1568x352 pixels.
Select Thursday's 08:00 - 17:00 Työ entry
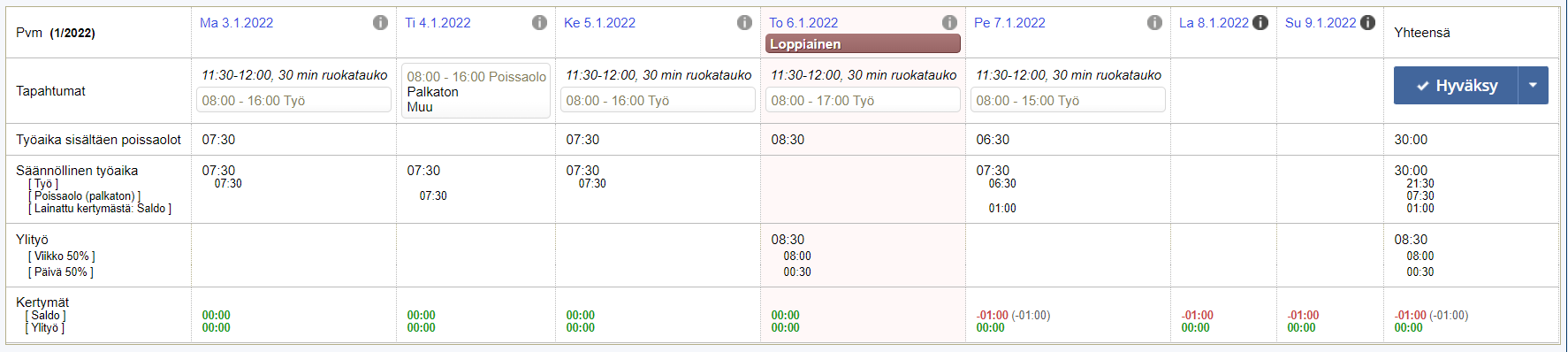[x=863, y=101]
